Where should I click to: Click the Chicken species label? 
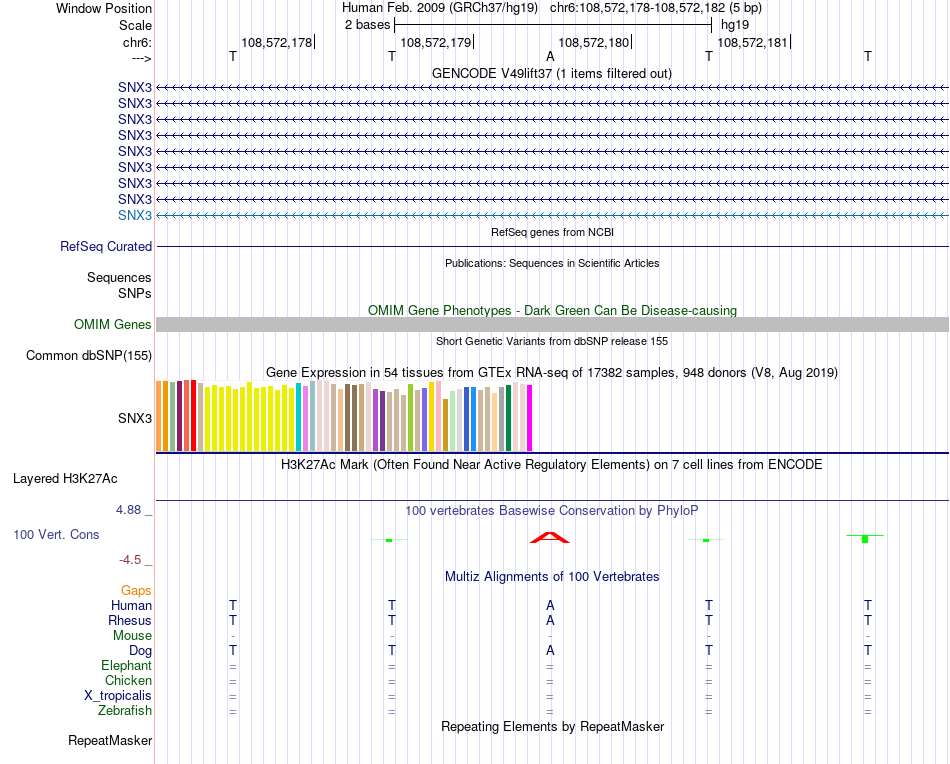click(x=128, y=680)
